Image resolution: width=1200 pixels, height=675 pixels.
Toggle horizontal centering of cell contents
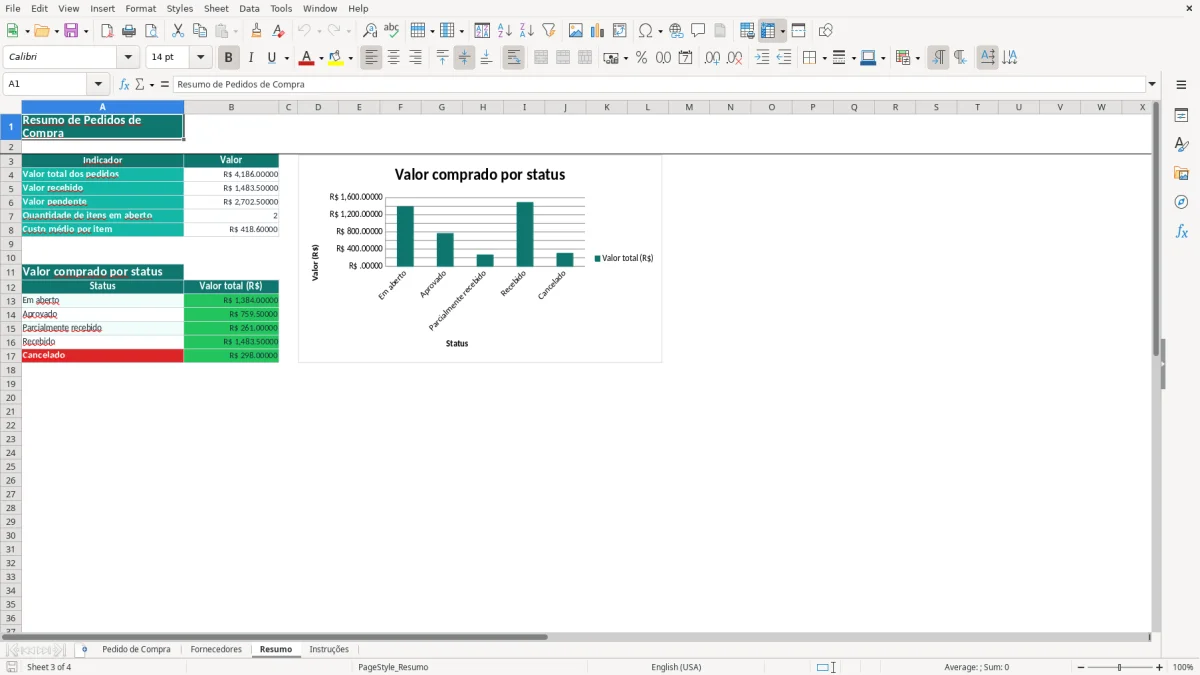393,58
